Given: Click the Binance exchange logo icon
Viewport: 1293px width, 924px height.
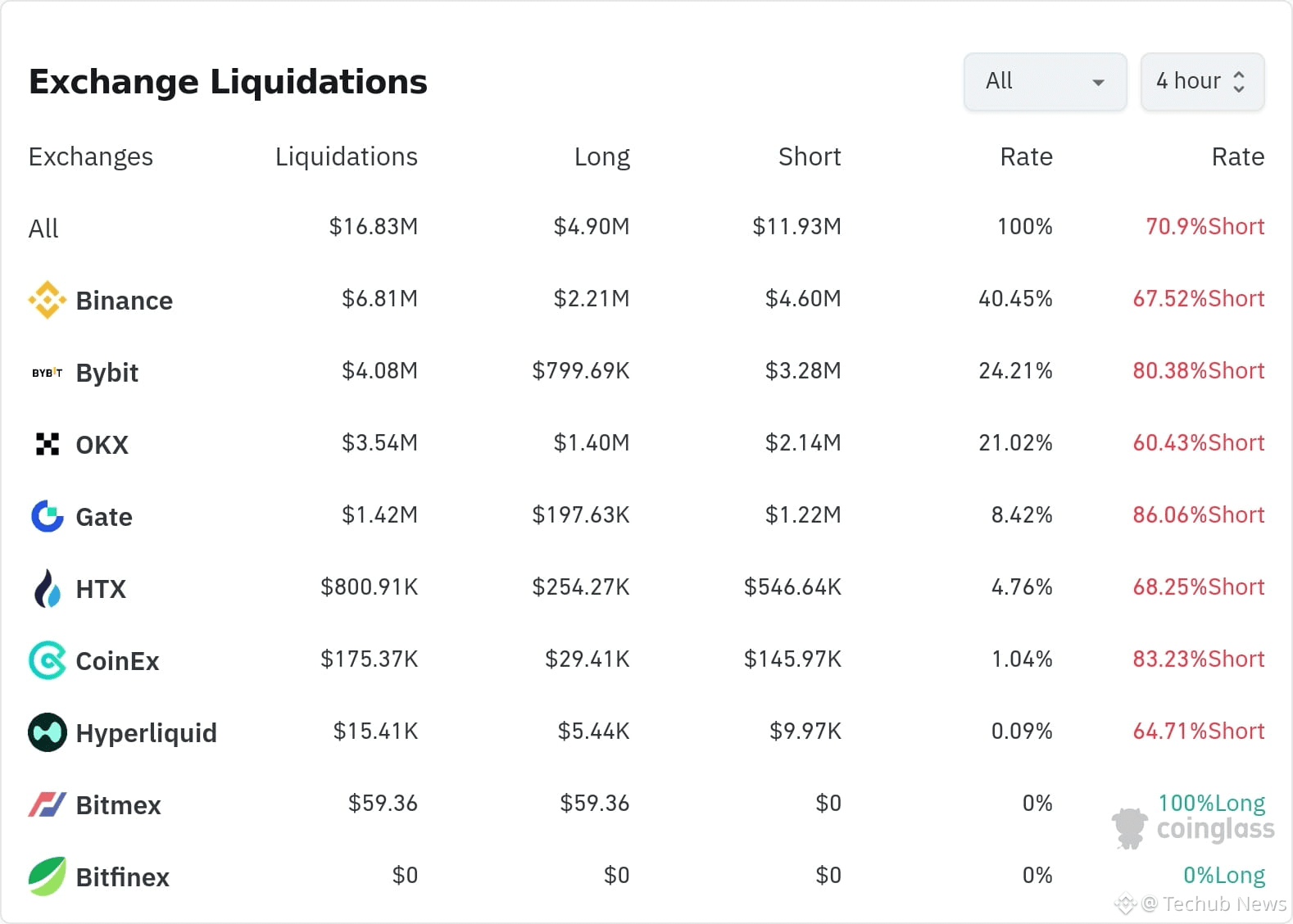Looking at the screenshot, I should tap(47, 300).
